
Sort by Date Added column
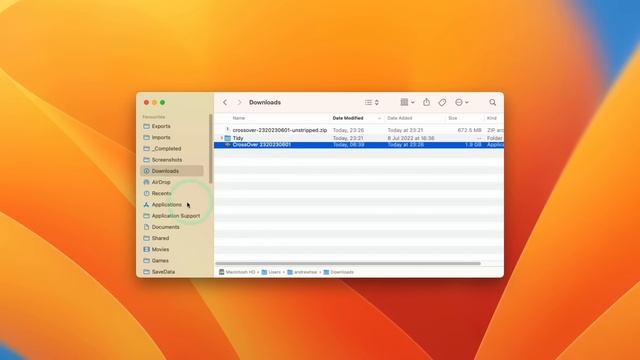pos(400,118)
